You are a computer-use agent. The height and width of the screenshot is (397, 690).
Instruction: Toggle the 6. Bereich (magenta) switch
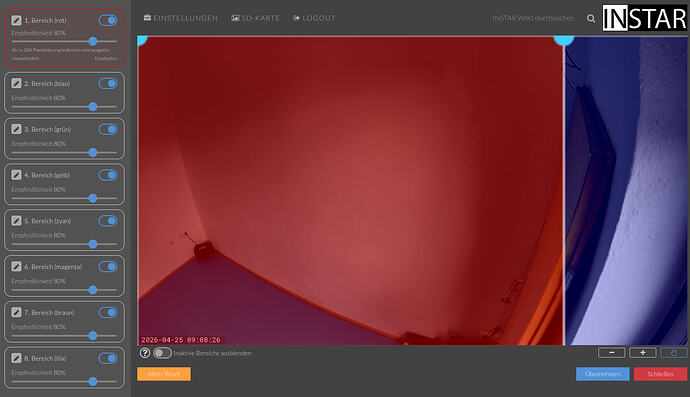(x=108, y=266)
